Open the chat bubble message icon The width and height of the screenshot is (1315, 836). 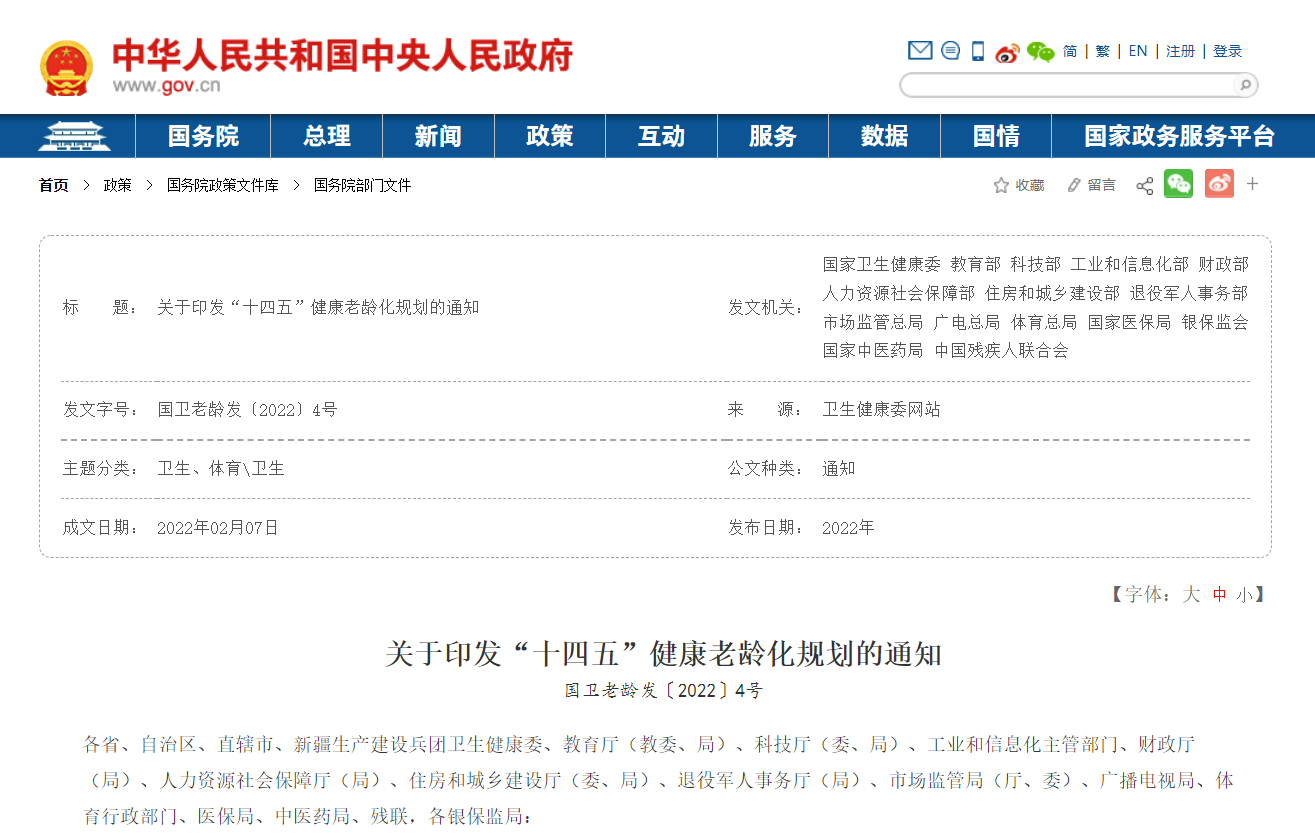(950, 51)
